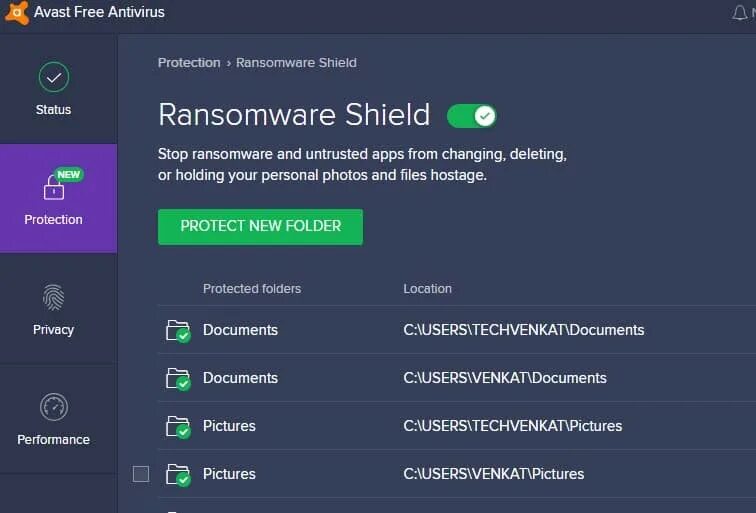Screen dimensions: 756x513
Task: Click the Ransomware Shield heading
Action: point(294,115)
